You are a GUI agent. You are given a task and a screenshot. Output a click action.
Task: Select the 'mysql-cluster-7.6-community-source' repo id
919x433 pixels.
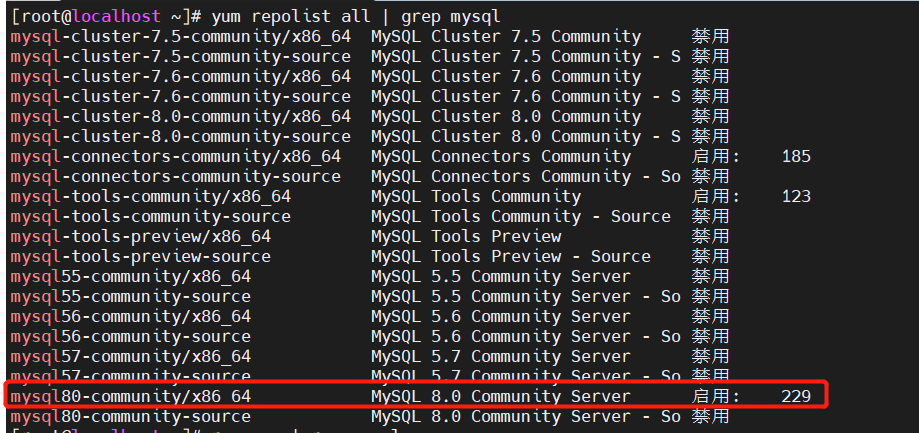point(181,97)
